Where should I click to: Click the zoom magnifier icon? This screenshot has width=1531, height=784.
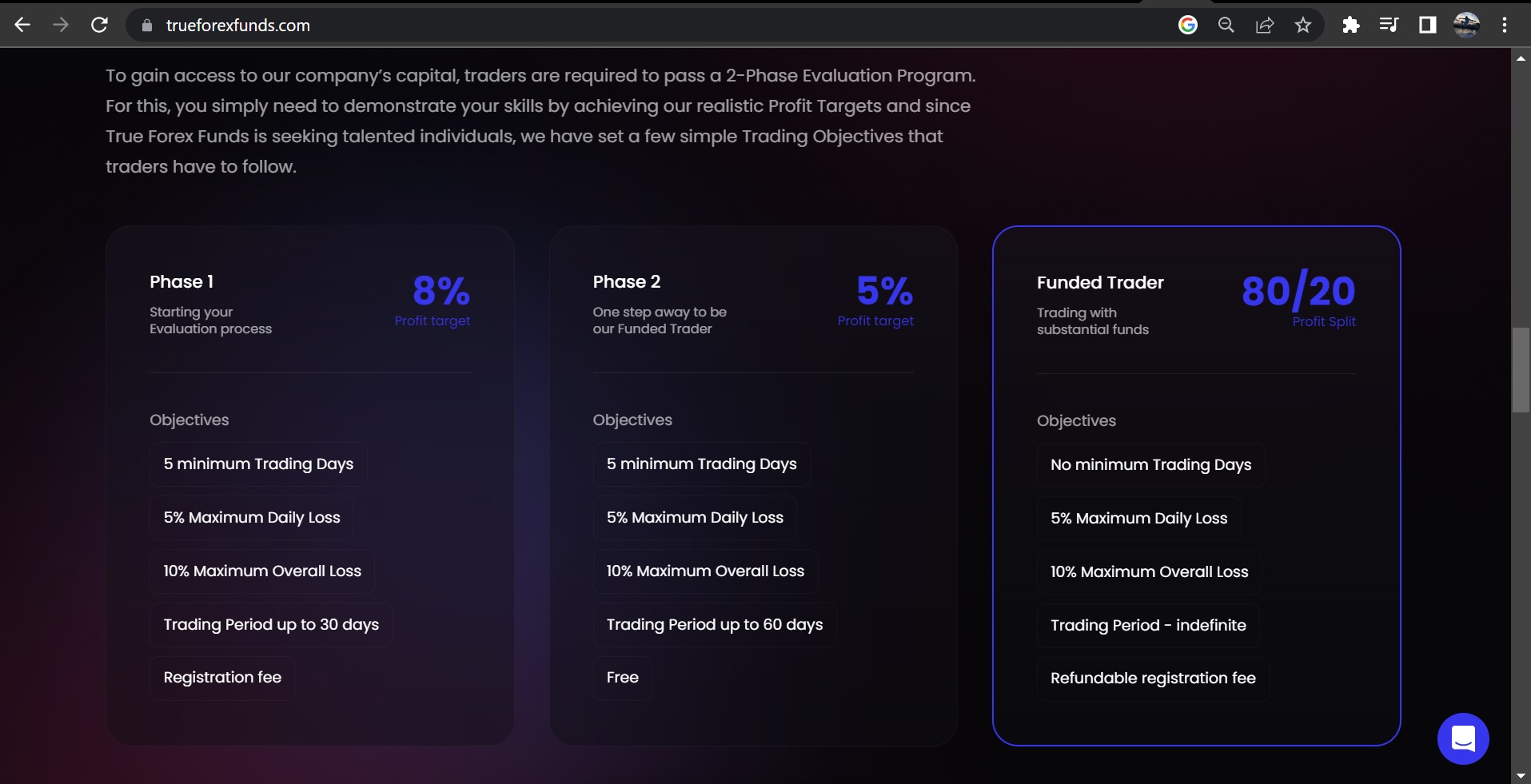pos(1226,25)
